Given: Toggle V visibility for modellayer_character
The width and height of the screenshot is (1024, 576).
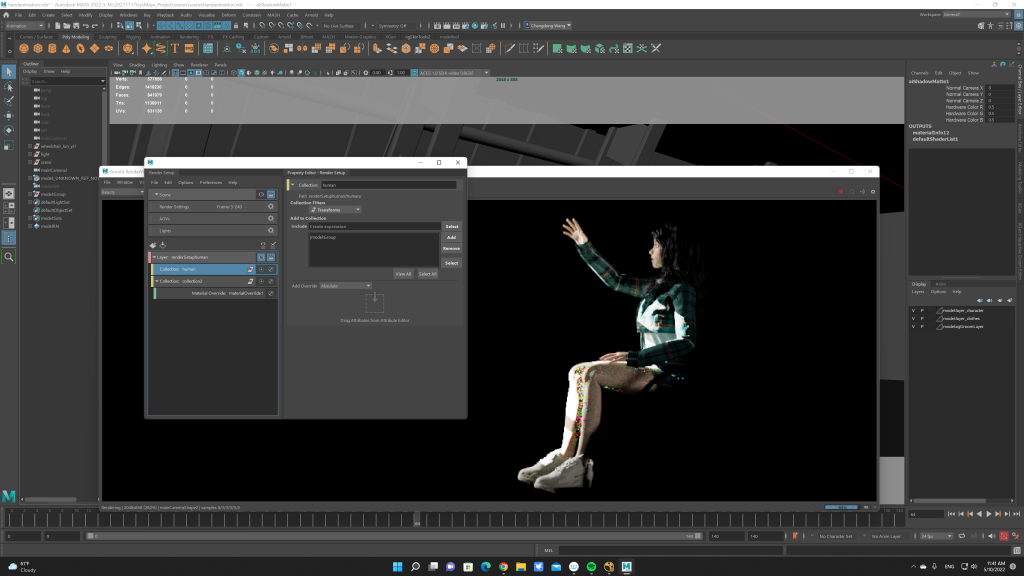Looking at the screenshot, I should tap(913, 310).
